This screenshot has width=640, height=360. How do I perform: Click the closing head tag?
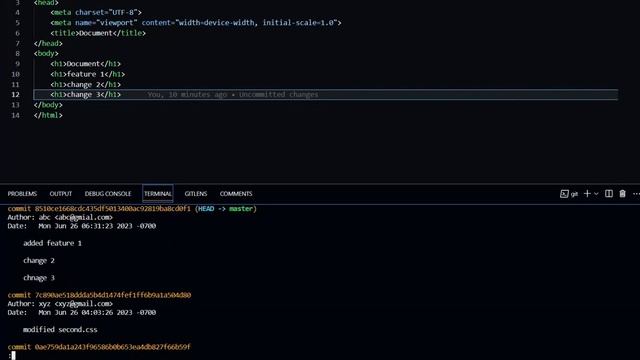click(x=48, y=43)
